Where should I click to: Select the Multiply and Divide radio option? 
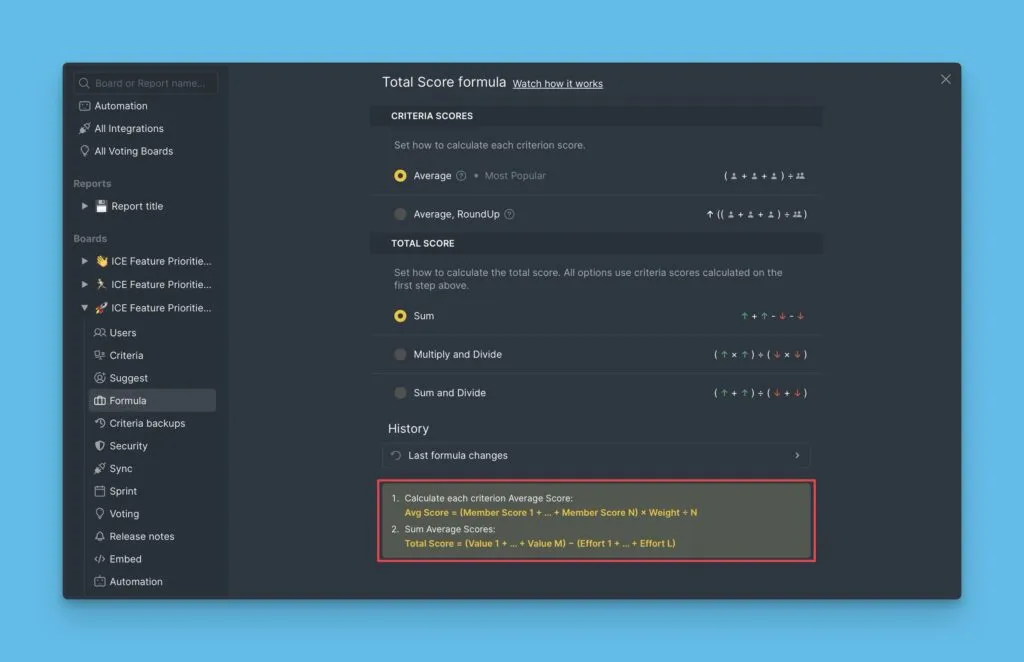pos(401,355)
